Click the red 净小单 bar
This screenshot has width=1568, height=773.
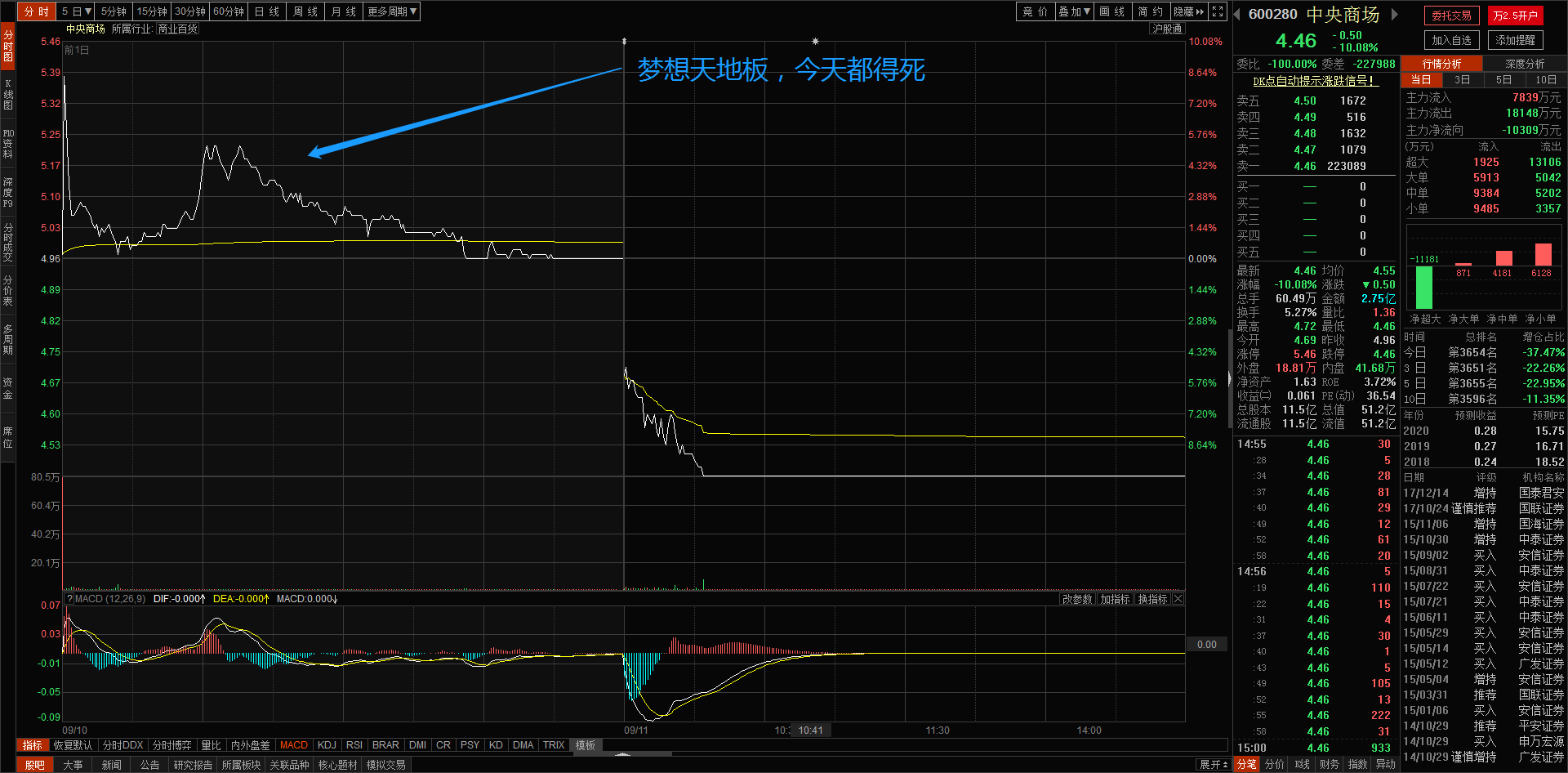1543,254
